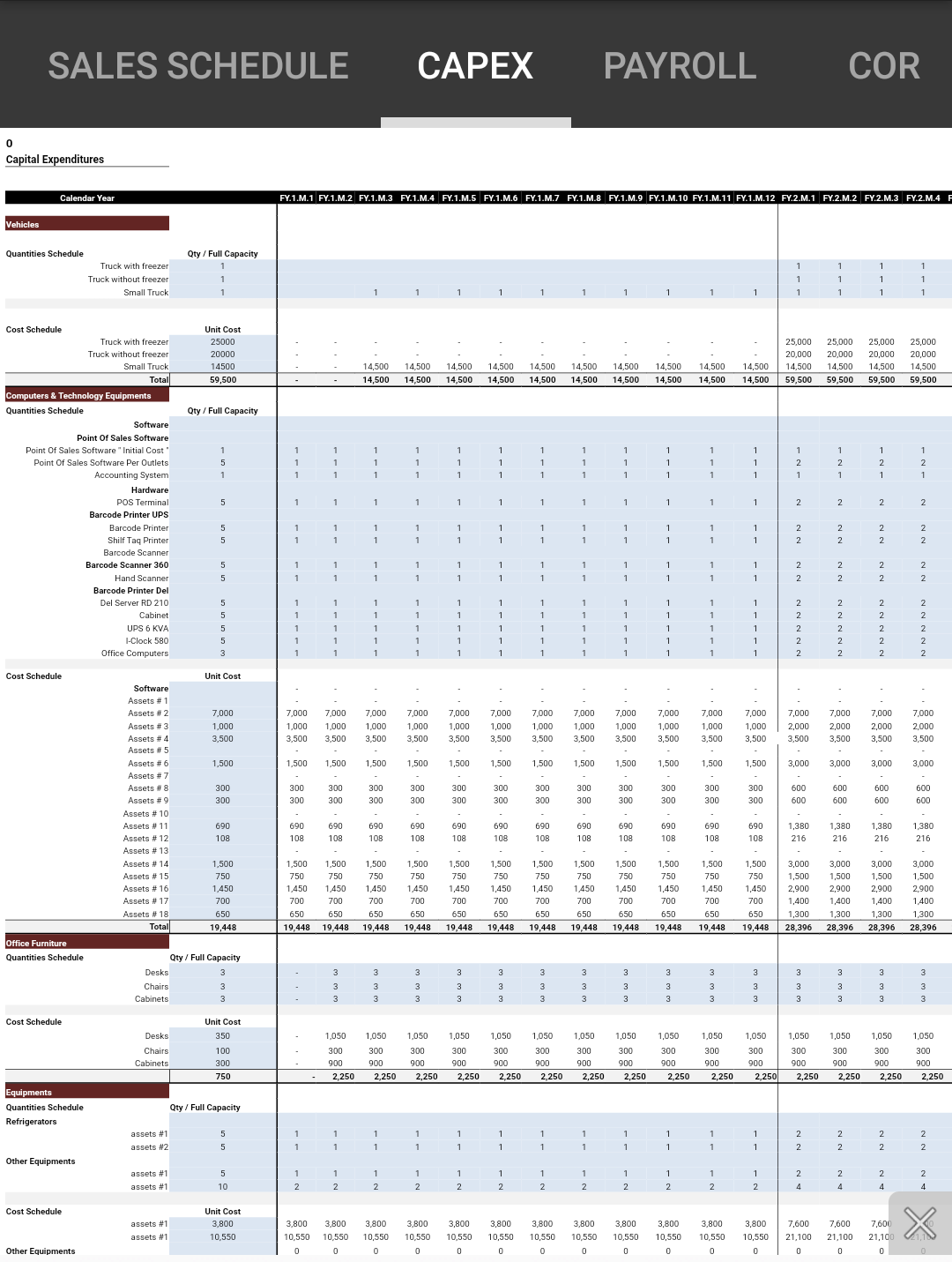Select the FY.1.M.6 column header

pyautogui.click(x=501, y=198)
